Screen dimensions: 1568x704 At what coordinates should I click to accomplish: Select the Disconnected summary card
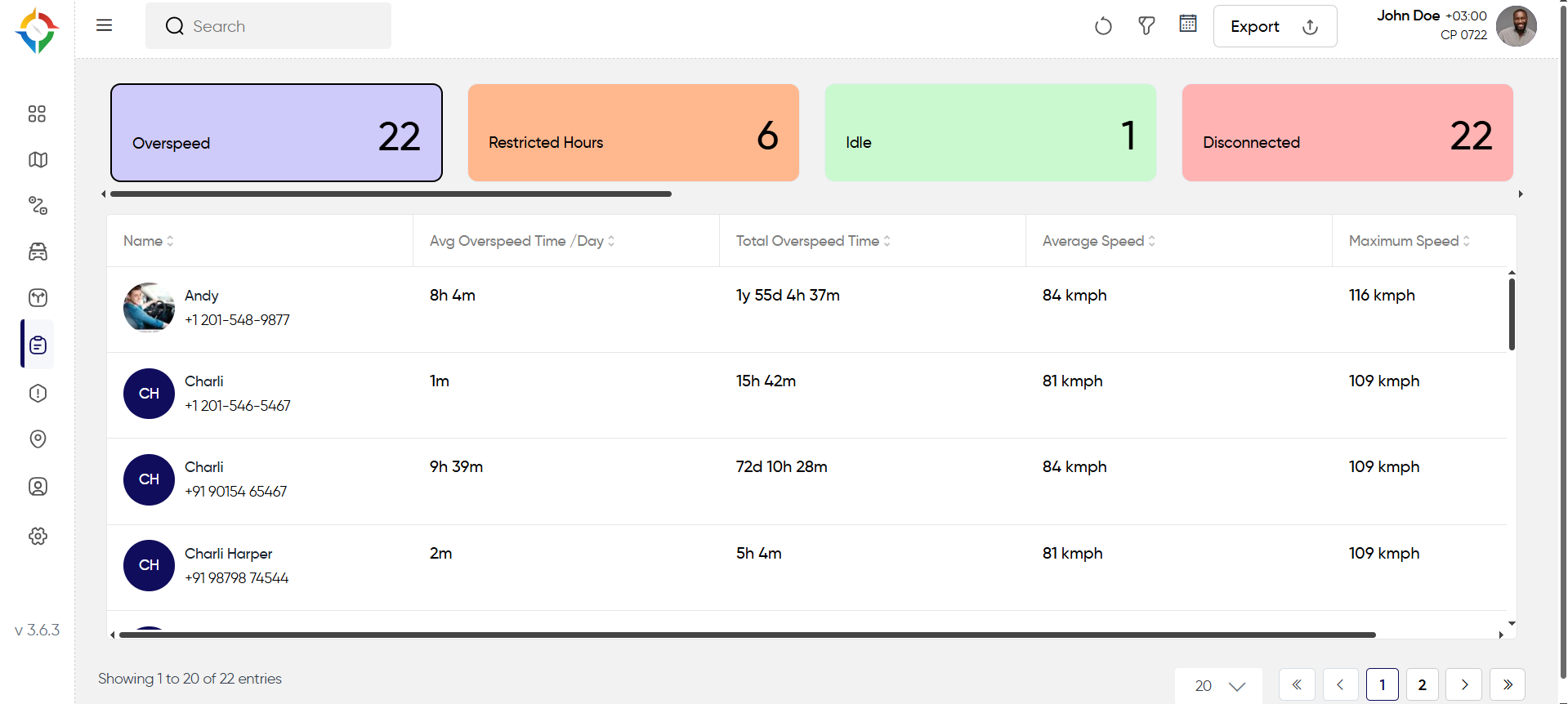pos(1347,132)
